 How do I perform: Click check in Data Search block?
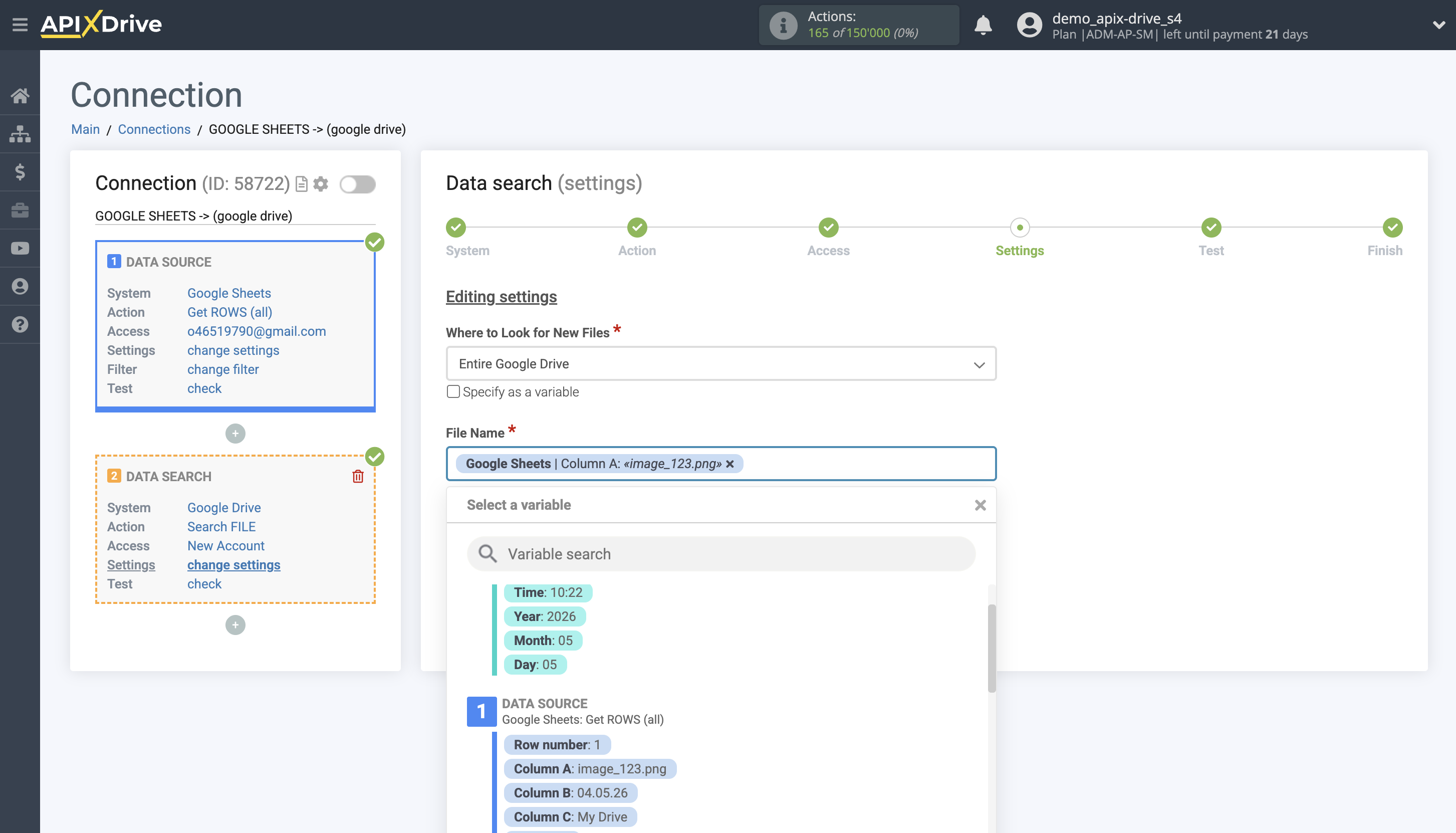204,583
